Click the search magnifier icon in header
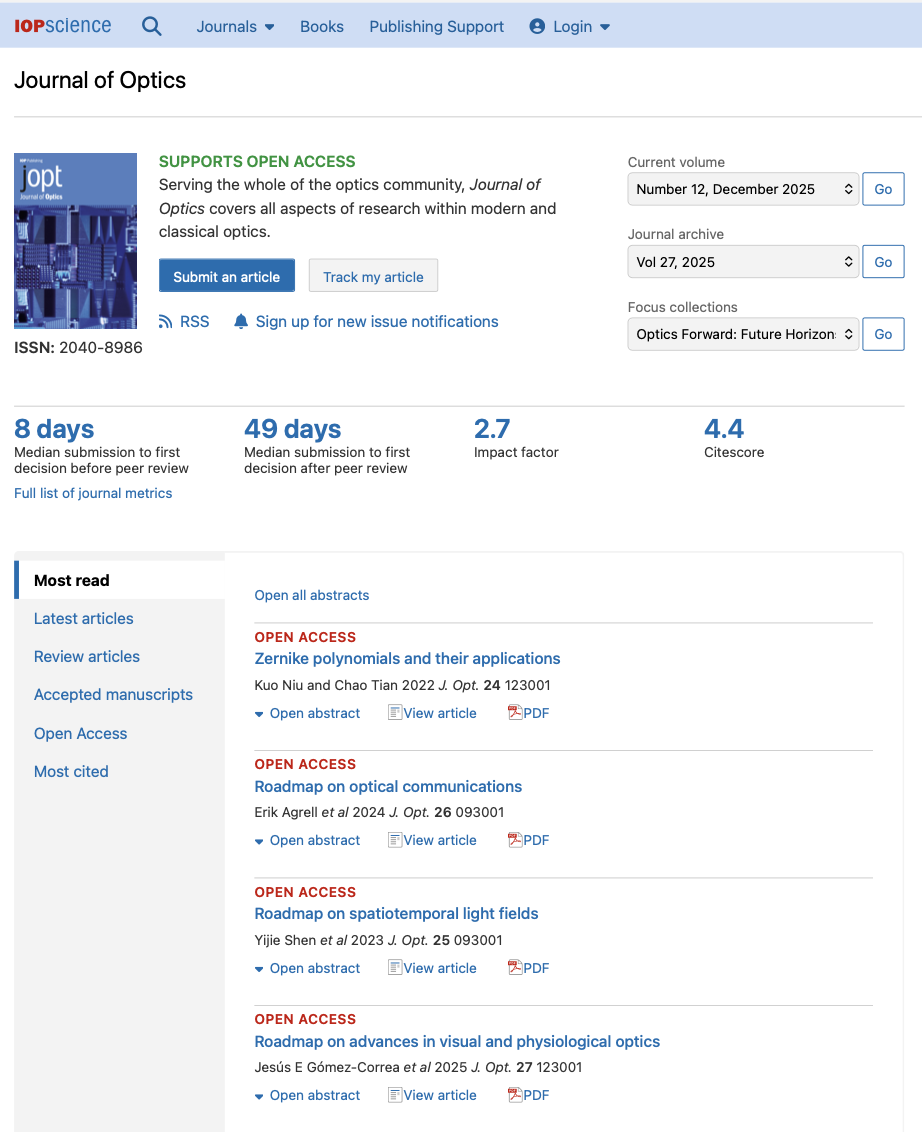The image size is (922, 1132). [151, 26]
